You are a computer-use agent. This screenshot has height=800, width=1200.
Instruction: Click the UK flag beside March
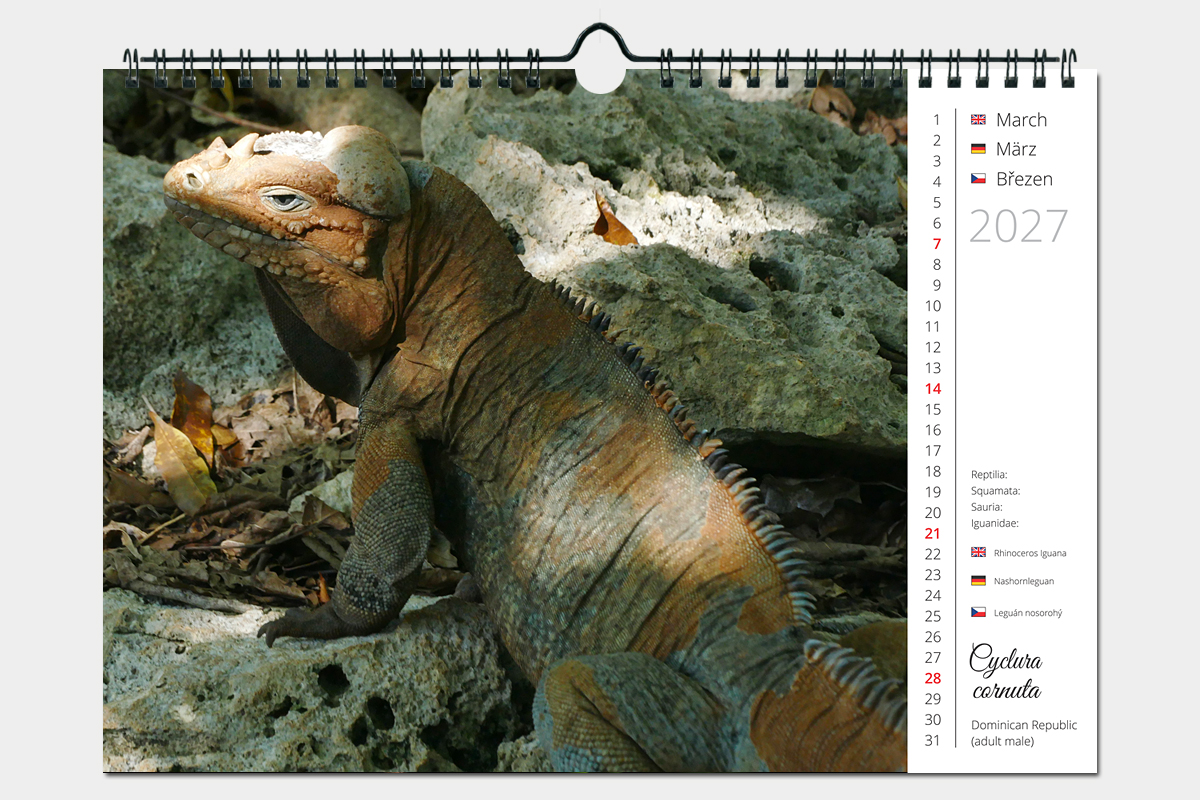pos(978,120)
